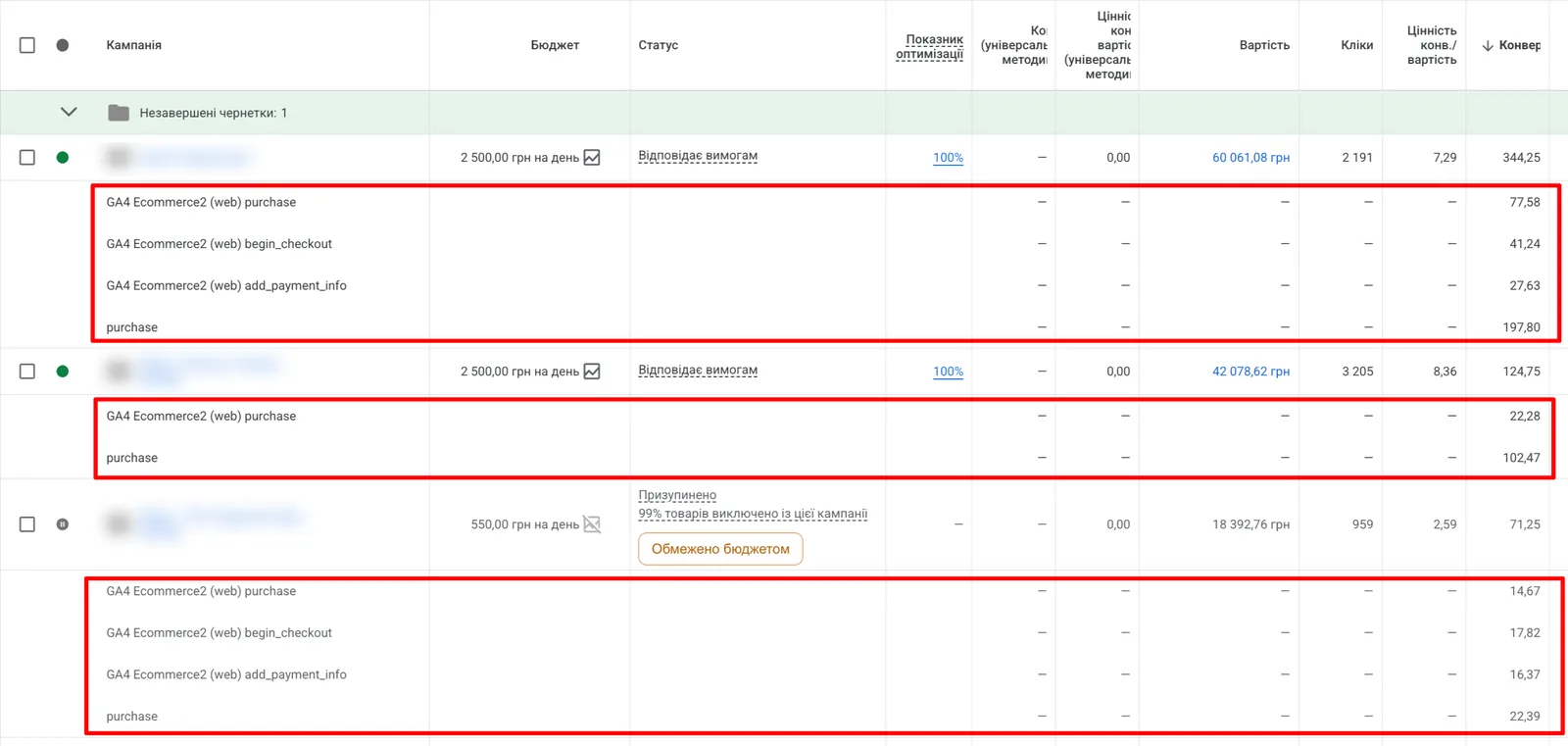Open the 42 078,62 грн cost link

1250,372
